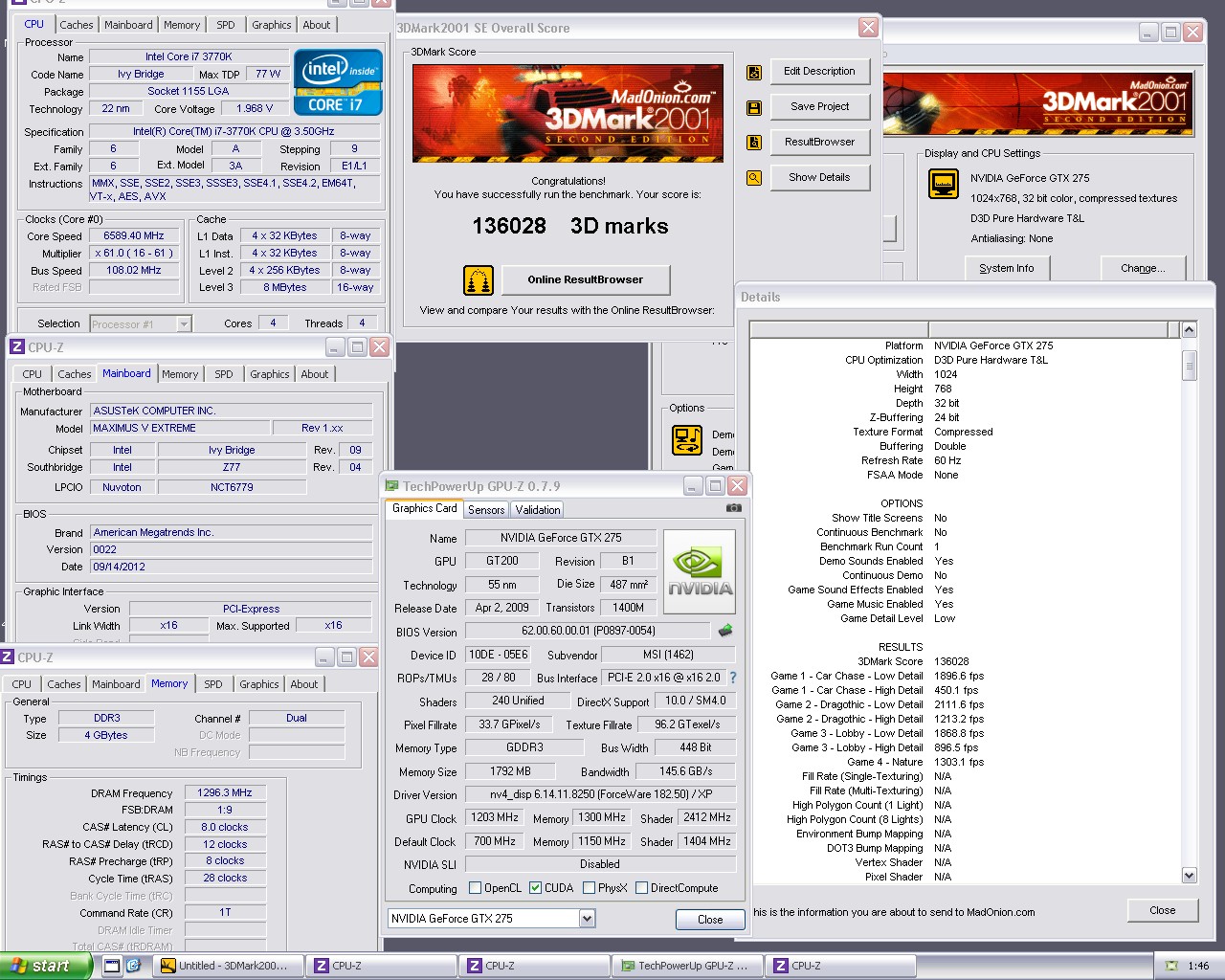Switch to TechPowerUp GPU-Z taskbar item

tap(686, 966)
